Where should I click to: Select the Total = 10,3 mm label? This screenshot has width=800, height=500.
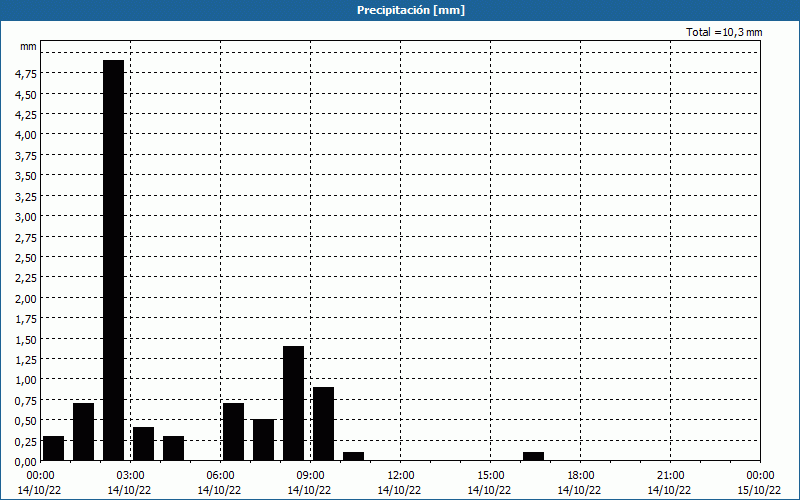pyautogui.click(x=724, y=32)
